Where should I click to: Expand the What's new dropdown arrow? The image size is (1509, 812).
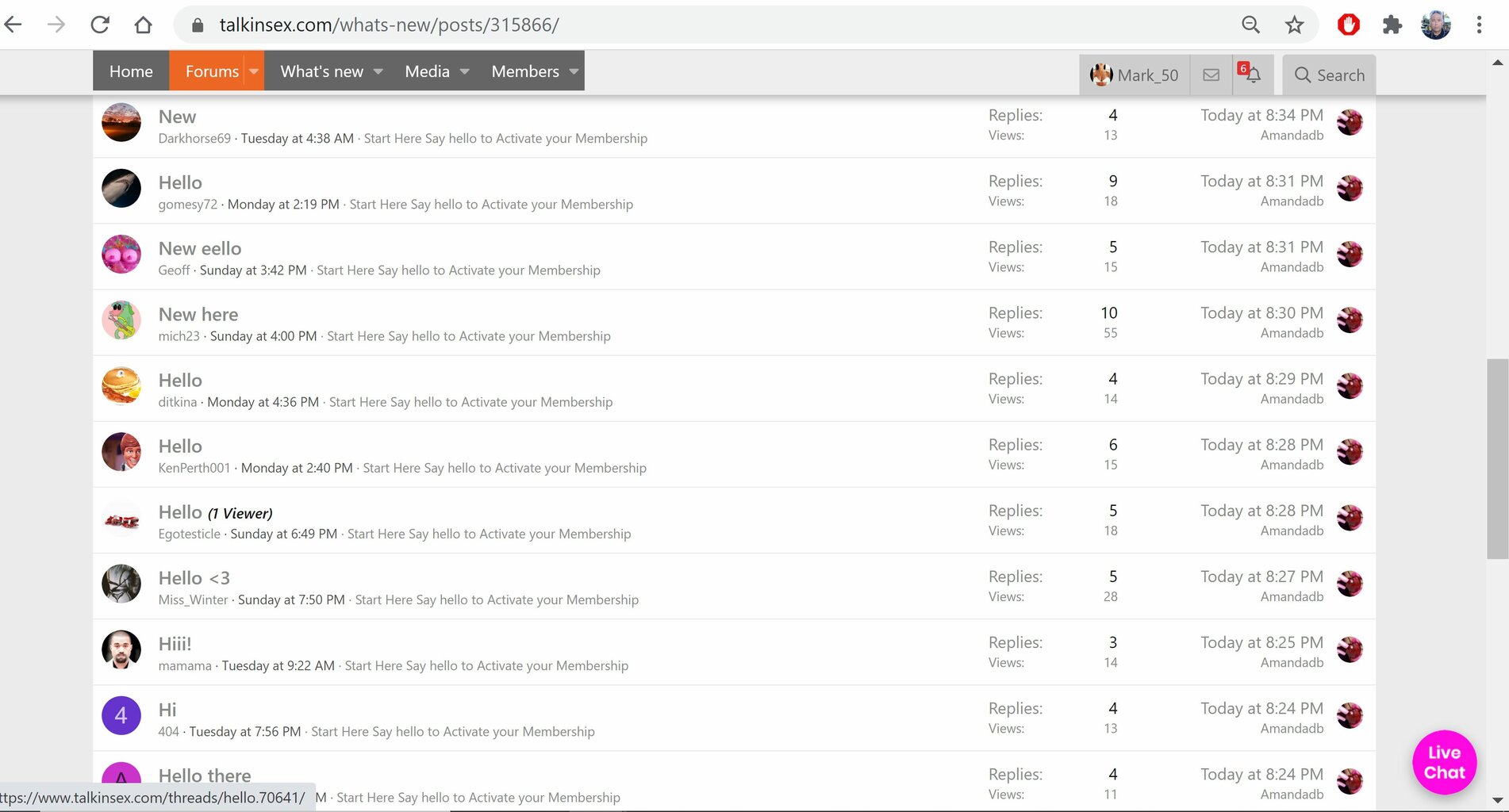(378, 71)
